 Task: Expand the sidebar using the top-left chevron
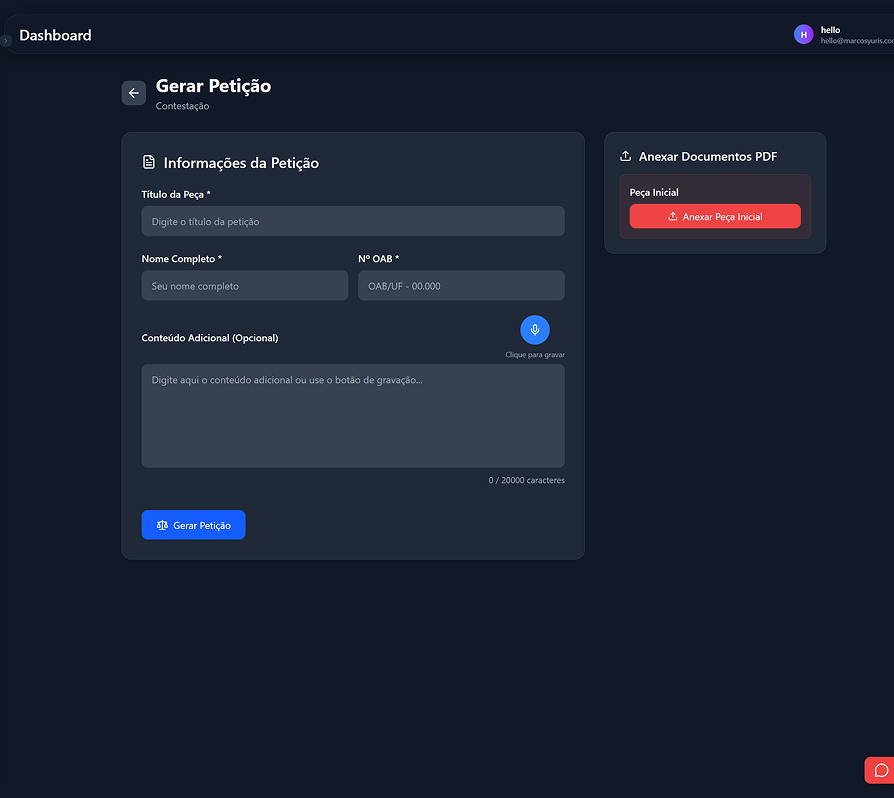[5, 40]
